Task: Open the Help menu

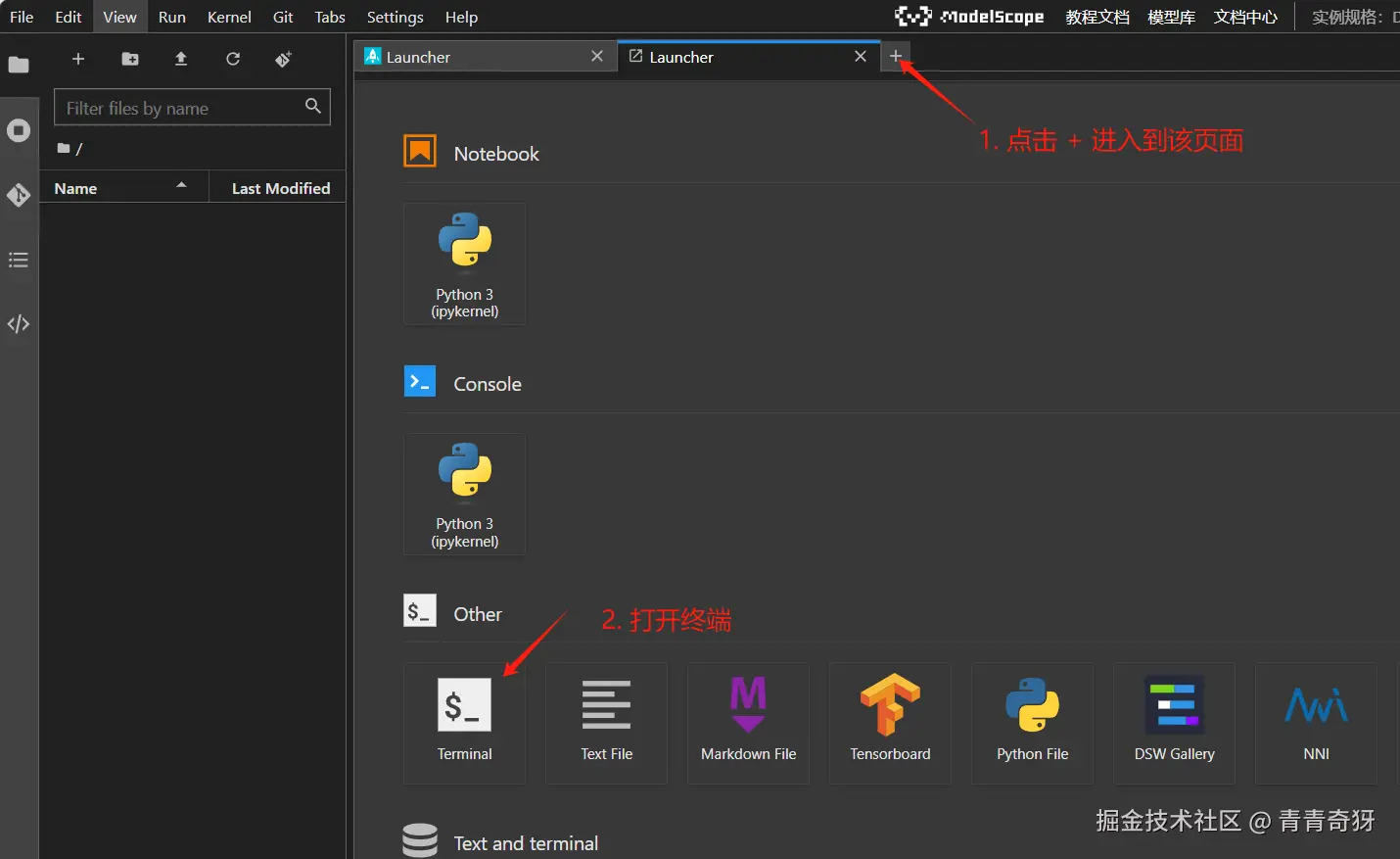Action: tap(461, 17)
